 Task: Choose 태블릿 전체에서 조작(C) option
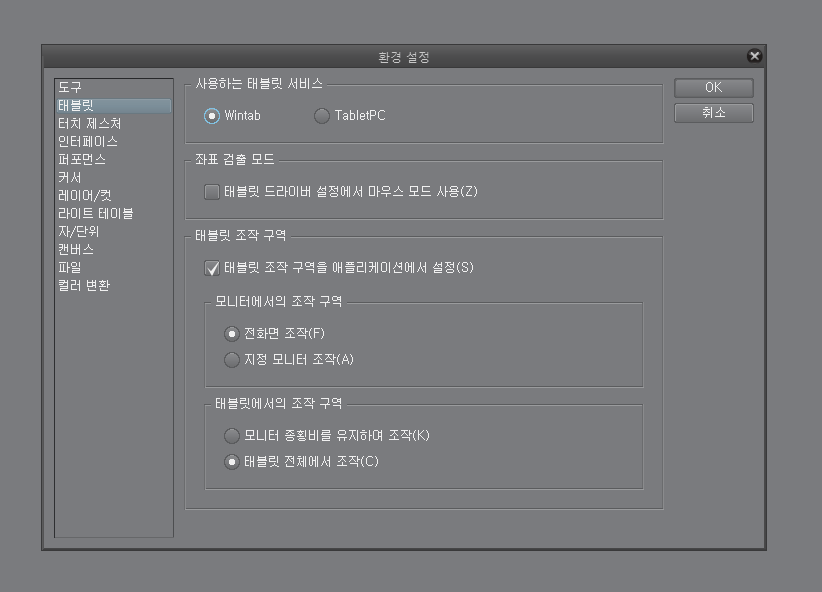click(232, 461)
